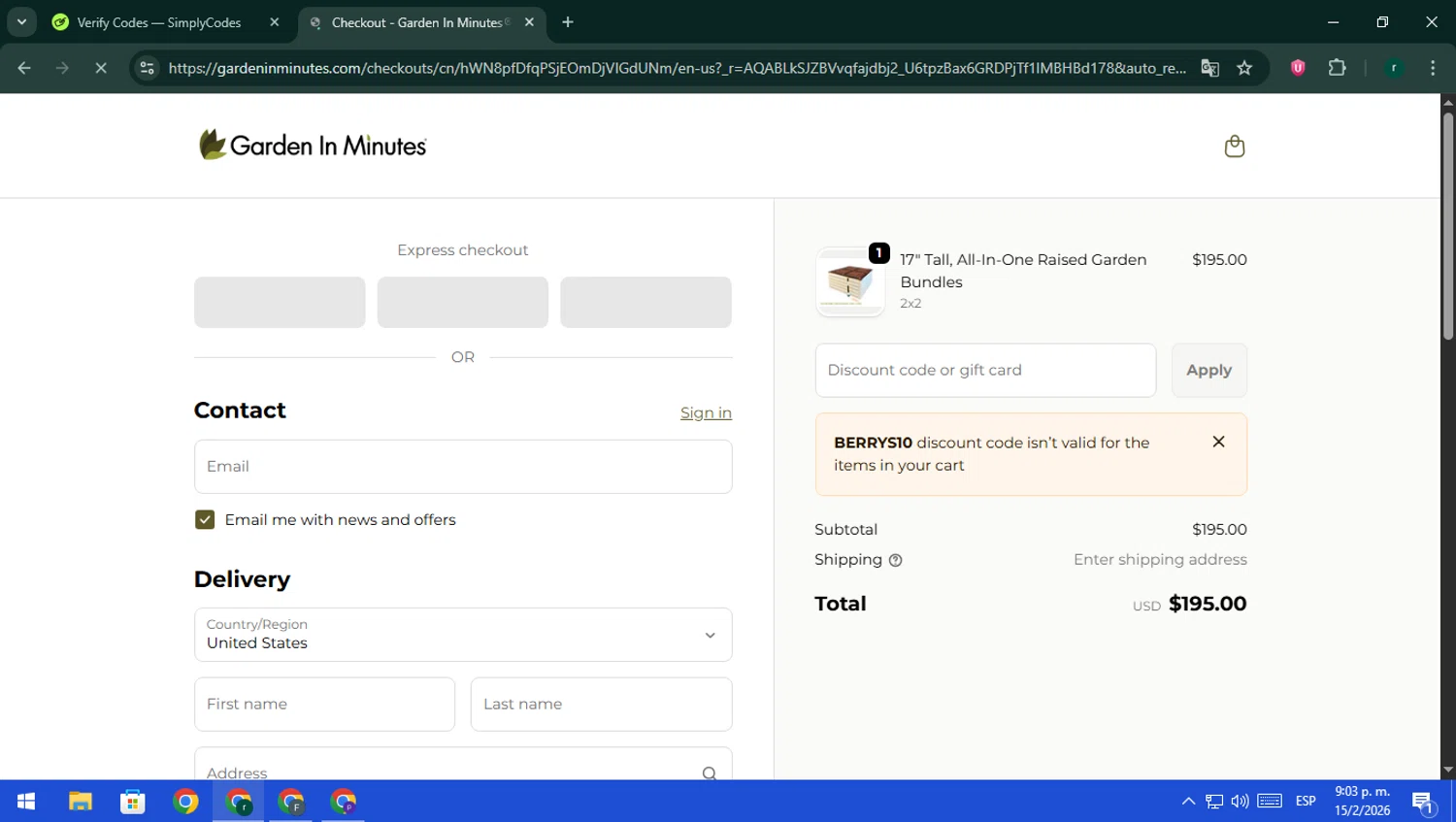
Task: Click the first express checkout button
Action: (280, 302)
